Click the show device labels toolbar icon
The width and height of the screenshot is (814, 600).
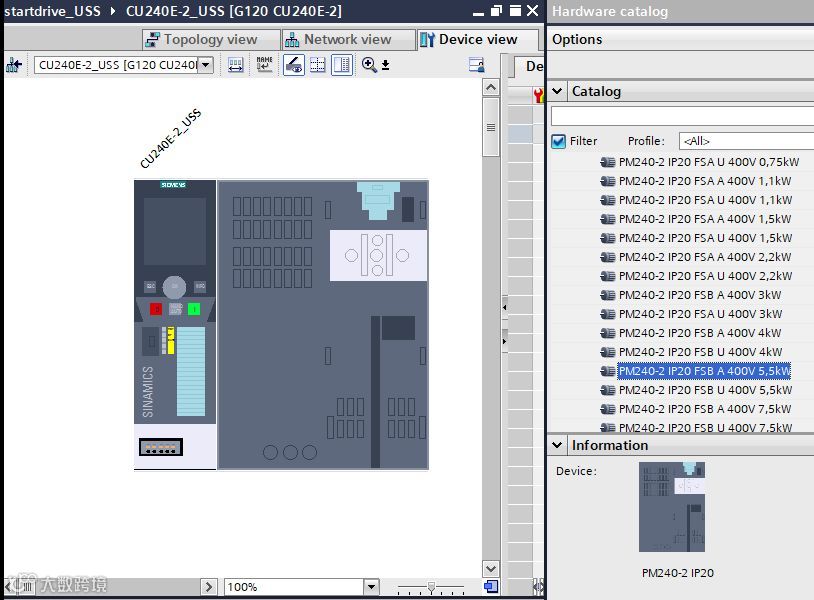[x=235, y=65]
